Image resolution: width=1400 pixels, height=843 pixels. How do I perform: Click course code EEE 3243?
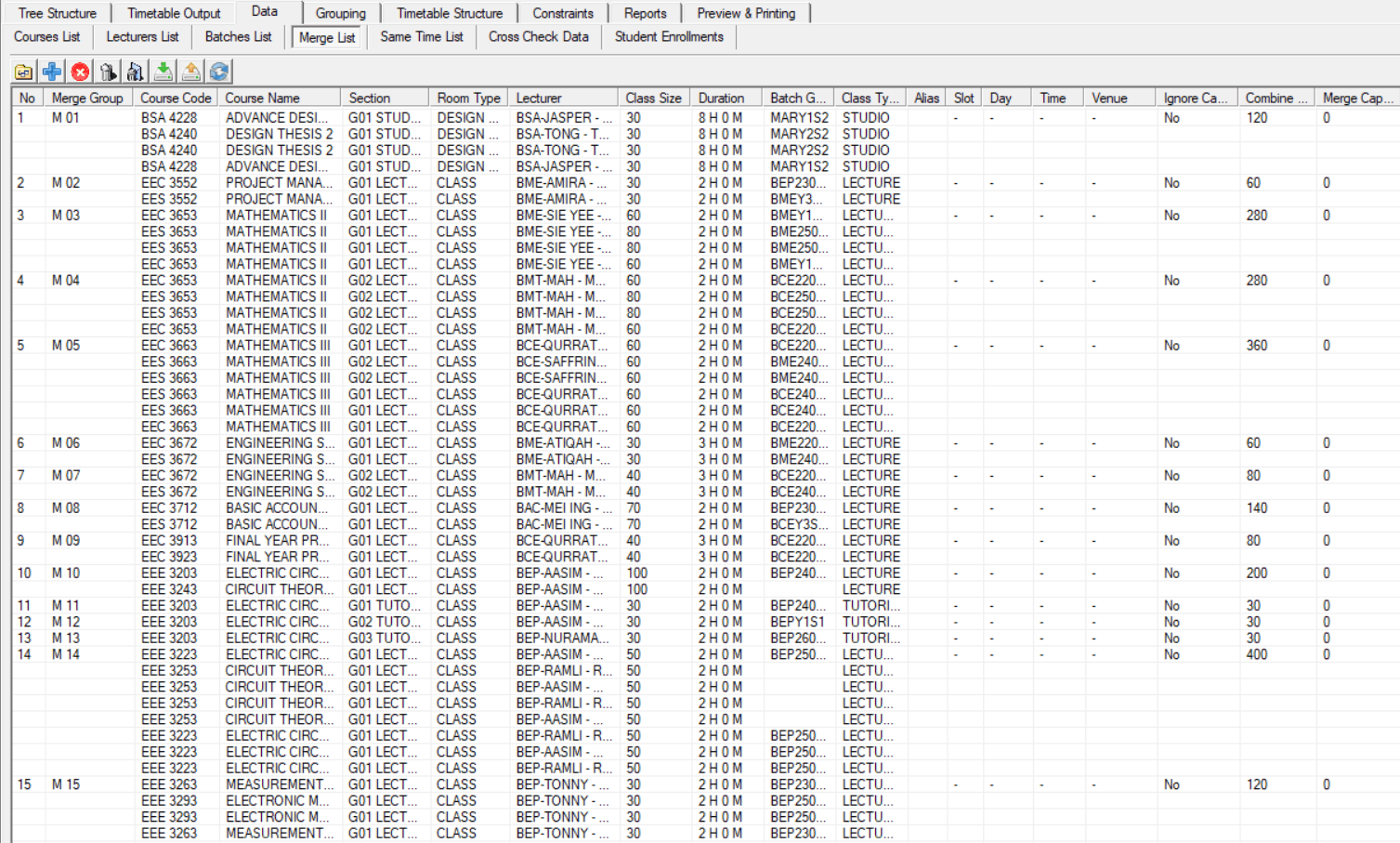169,589
